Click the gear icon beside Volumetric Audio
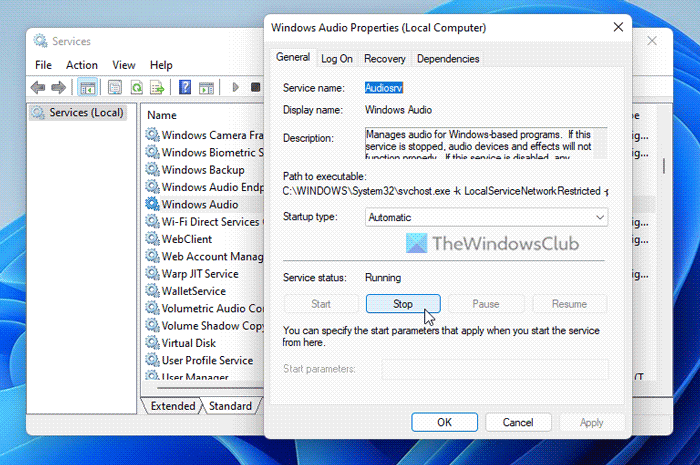 [152, 308]
